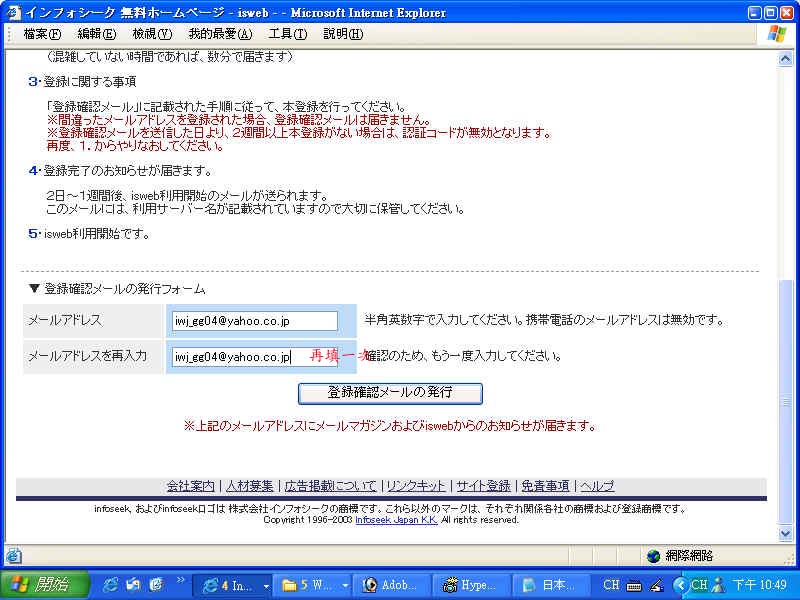Click the Show Desktop Quick Launch icon
This screenshot has width=800, height=600.
click(133, 585)
